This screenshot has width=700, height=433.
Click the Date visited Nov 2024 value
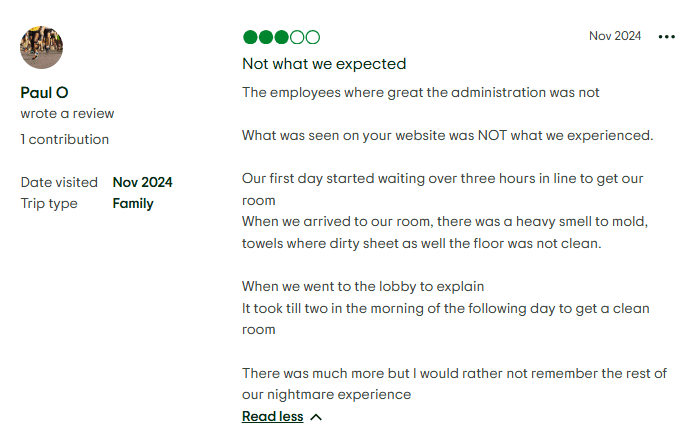coord(142,182)
